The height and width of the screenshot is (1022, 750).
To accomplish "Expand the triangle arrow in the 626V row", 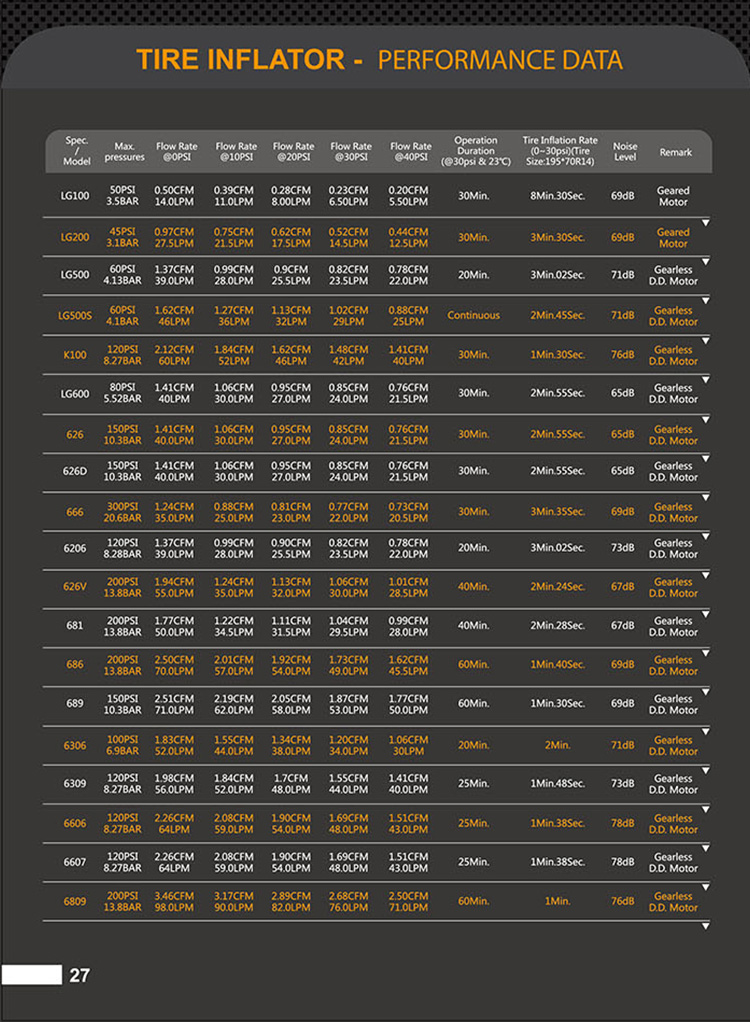I will [705, 574].
